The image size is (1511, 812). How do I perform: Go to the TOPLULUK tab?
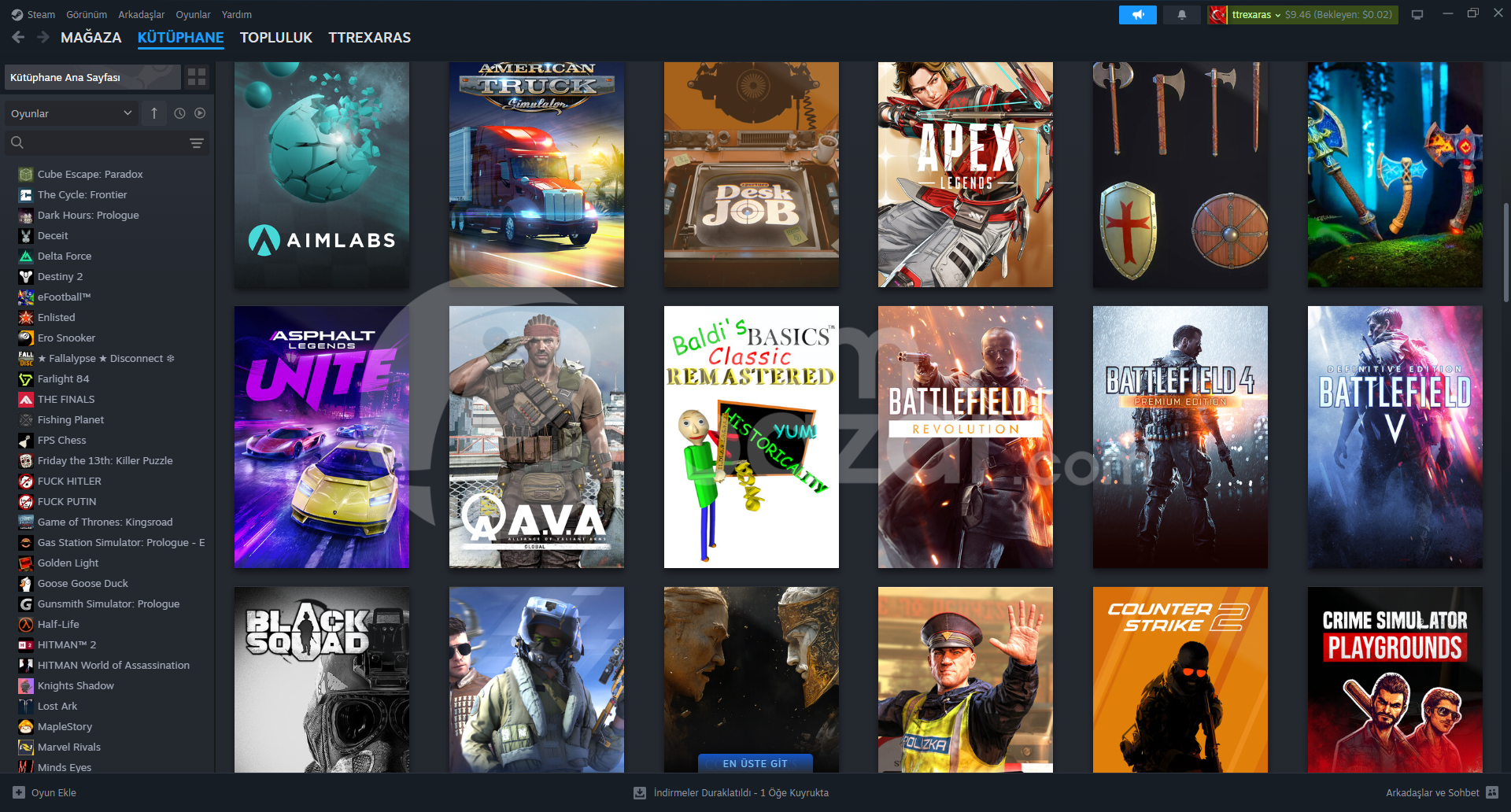coord(276,38)
